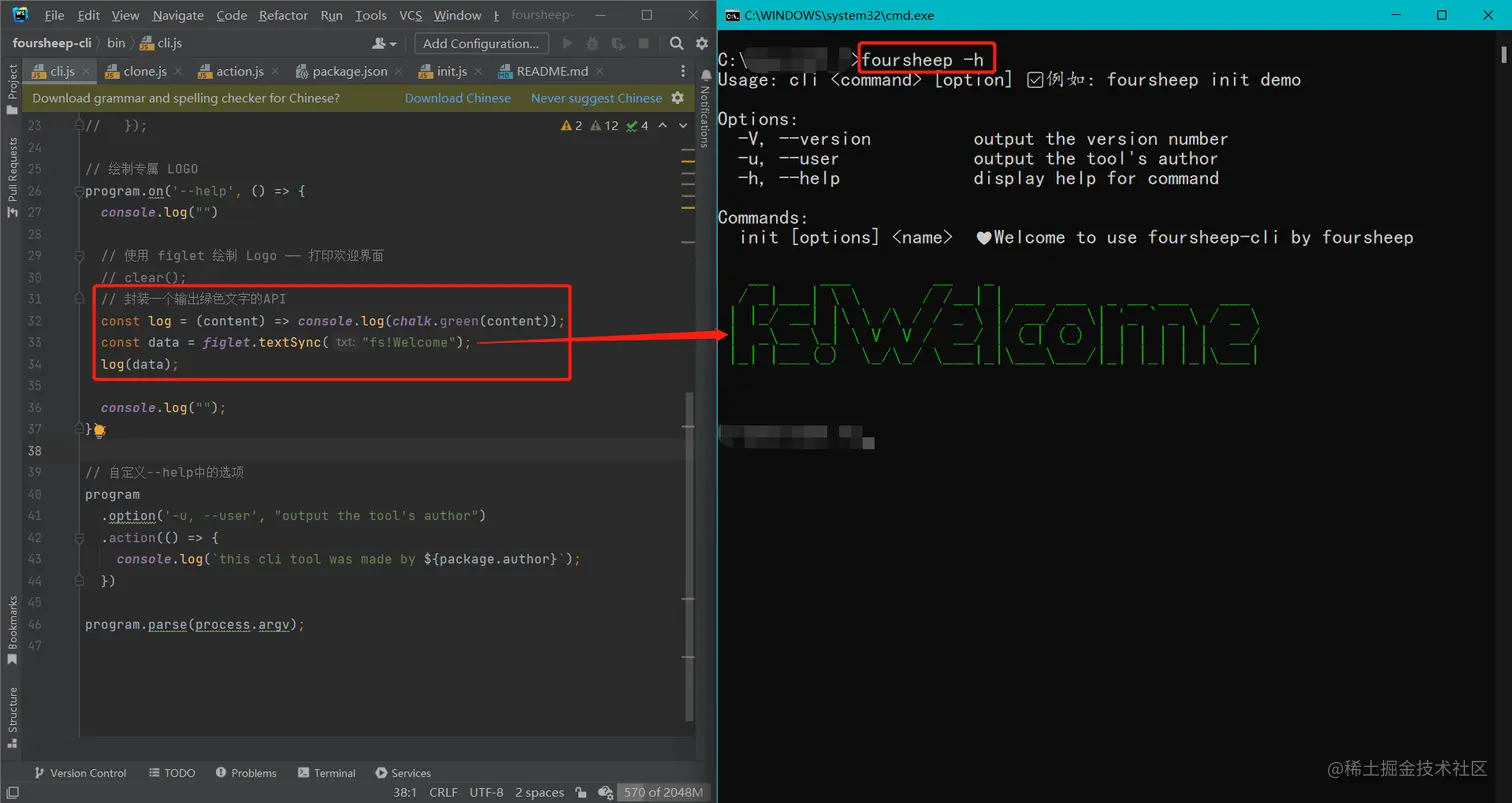
Task: Open the TODO tool window
Action: [172, 773]
